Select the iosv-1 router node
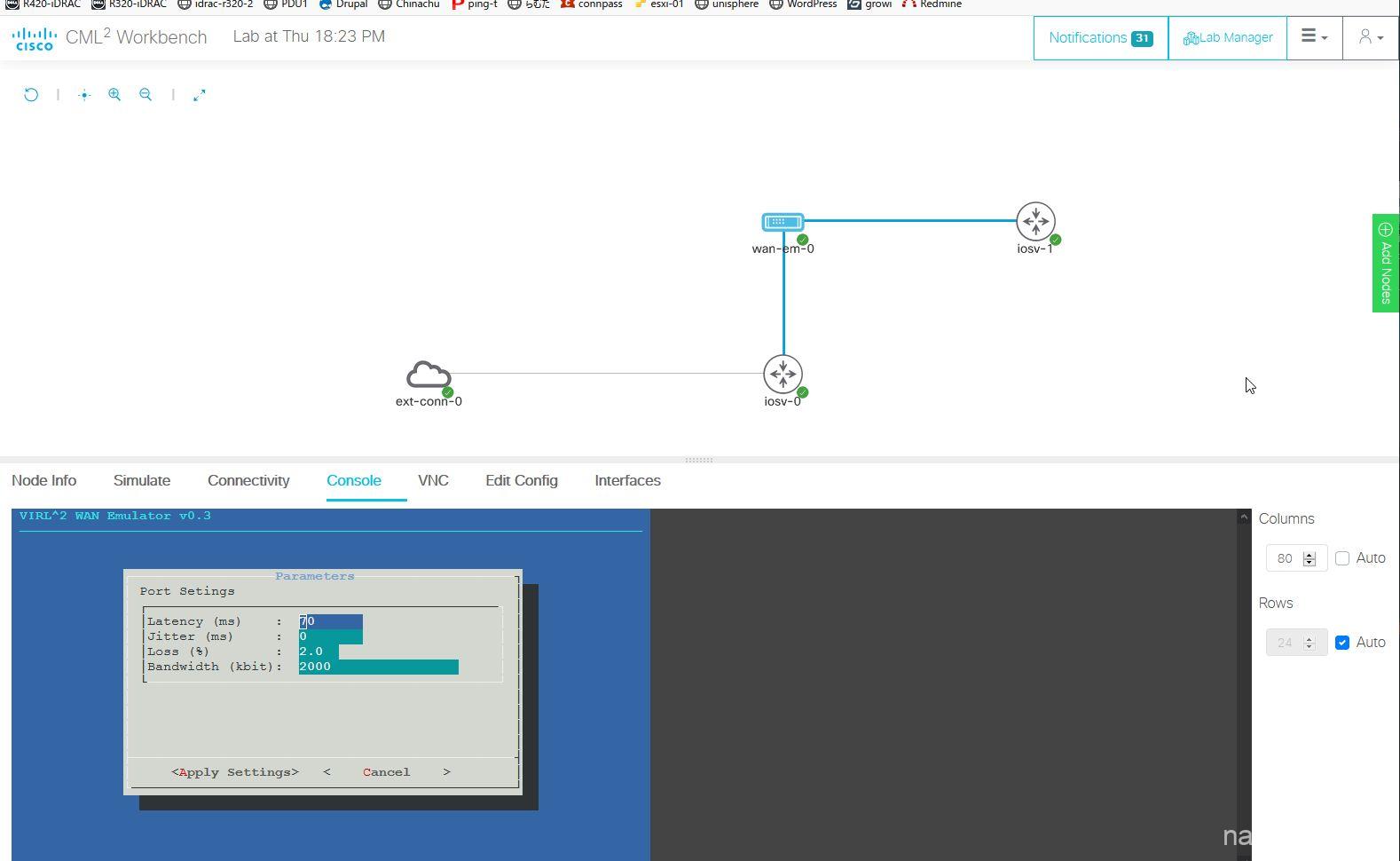1400x861 pixels. pyautogui.click(x=1035, y=221)
